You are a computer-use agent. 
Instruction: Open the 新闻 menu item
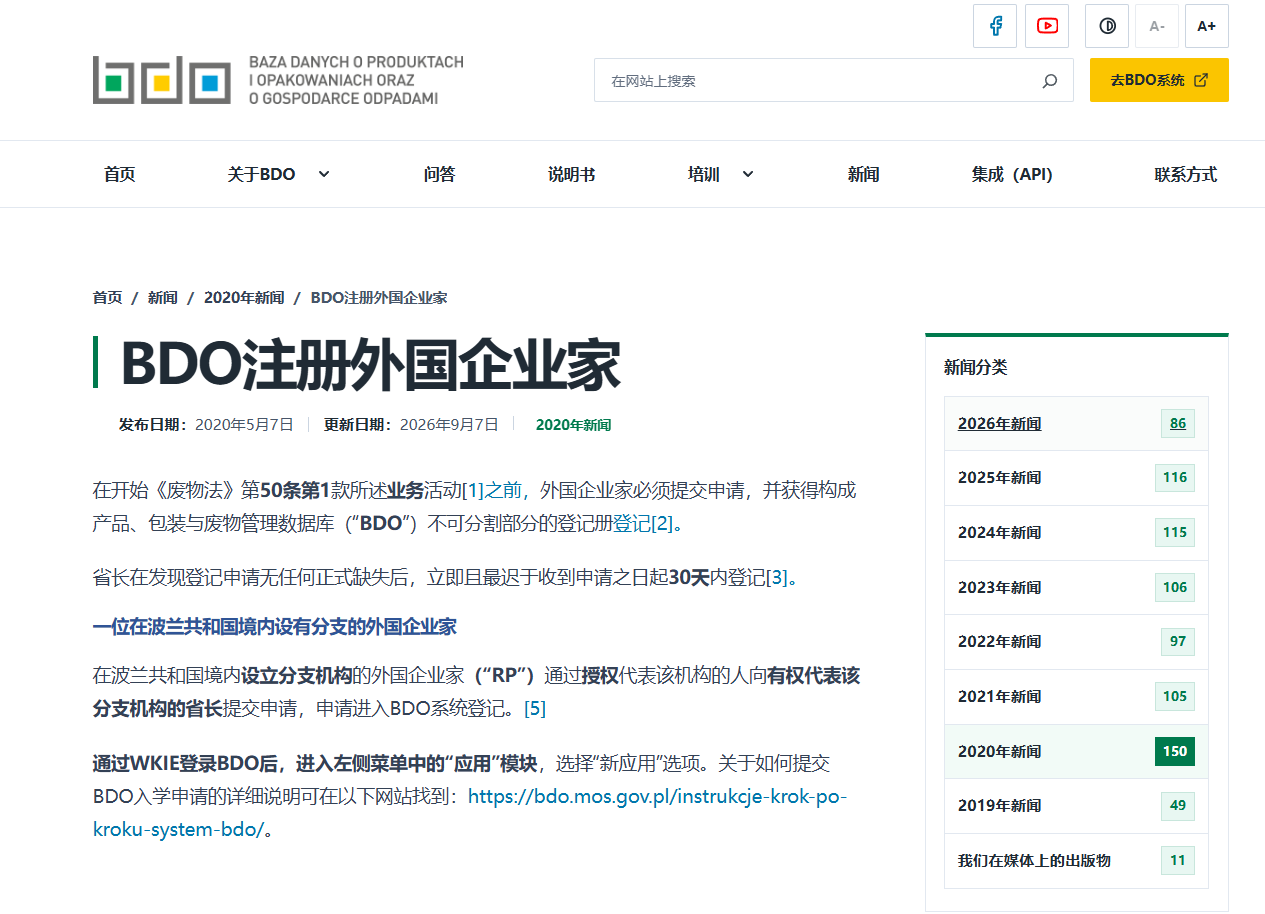864,174
